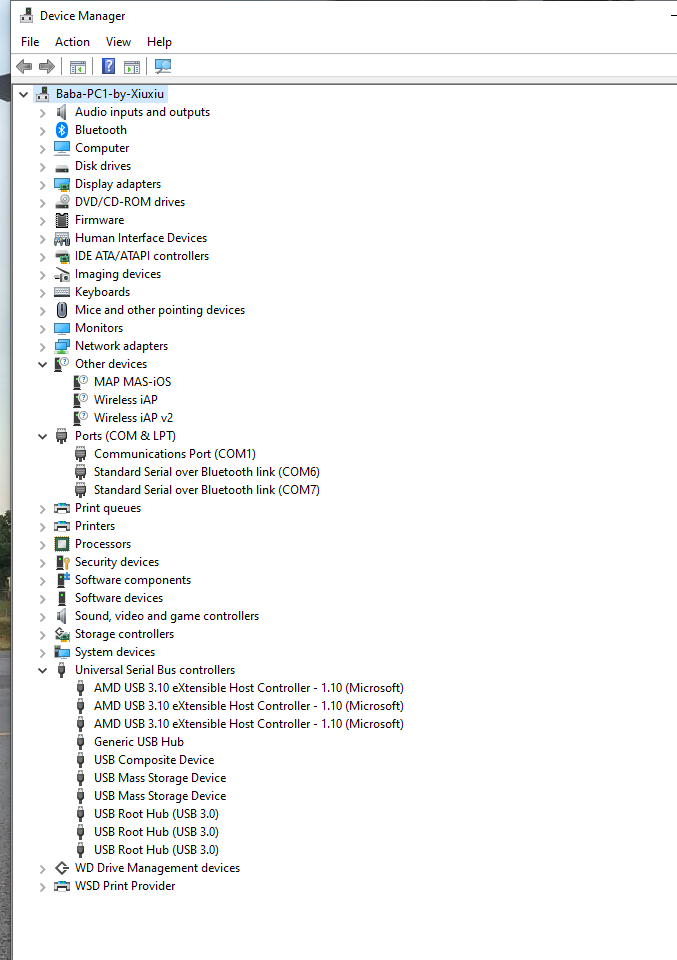
Task: Collapse the Ports (COM & LPT) category
Action: click(x=42, y=437)
